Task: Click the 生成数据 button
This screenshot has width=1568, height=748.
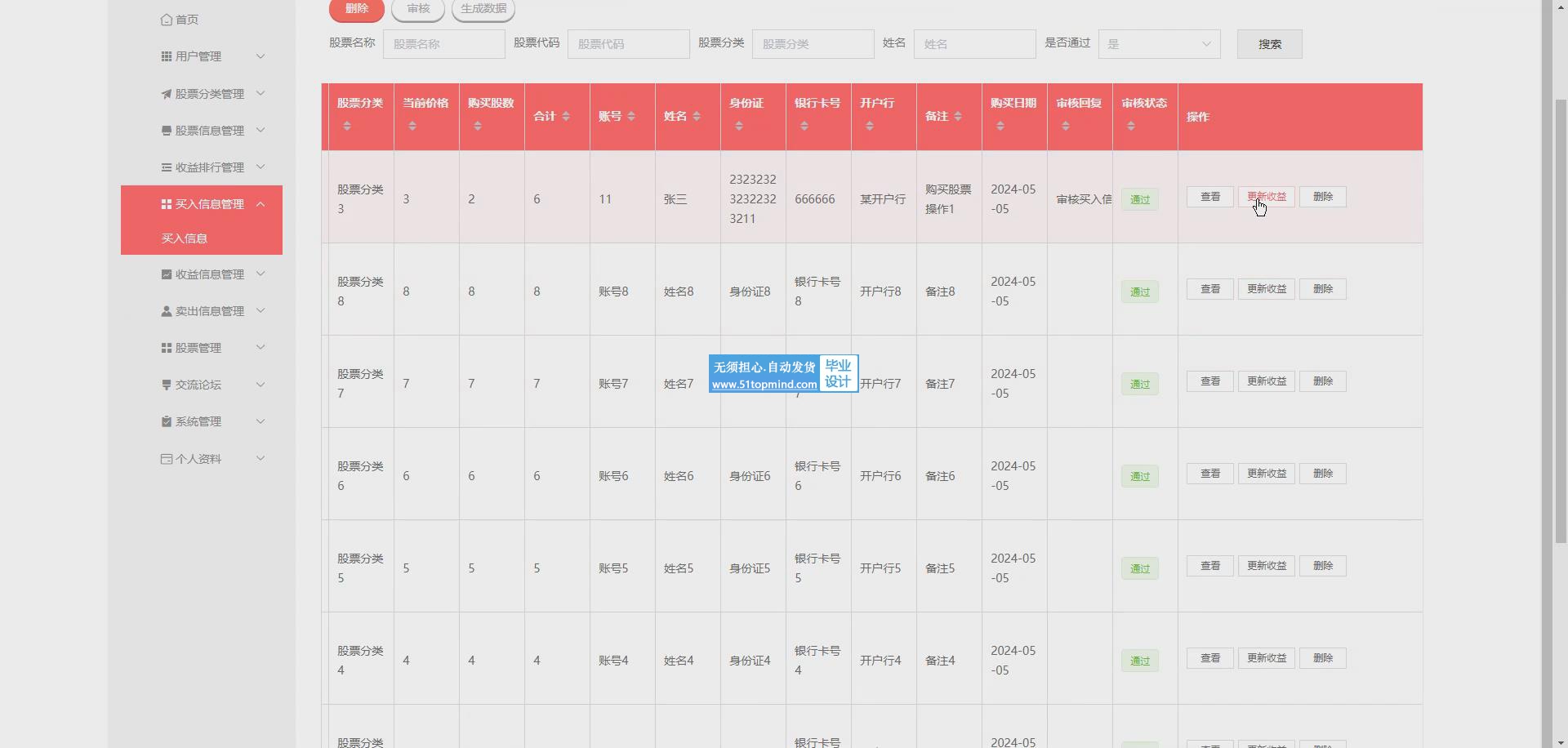Action: 483,9
